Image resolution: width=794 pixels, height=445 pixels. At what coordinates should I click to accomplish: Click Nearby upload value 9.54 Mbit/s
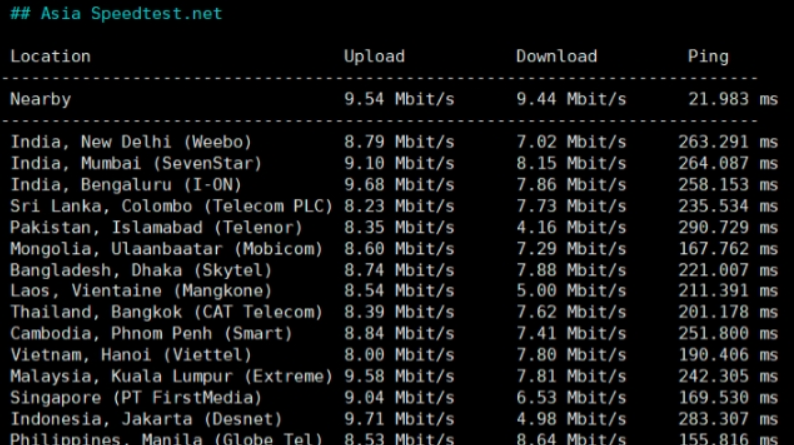point(399,99)
